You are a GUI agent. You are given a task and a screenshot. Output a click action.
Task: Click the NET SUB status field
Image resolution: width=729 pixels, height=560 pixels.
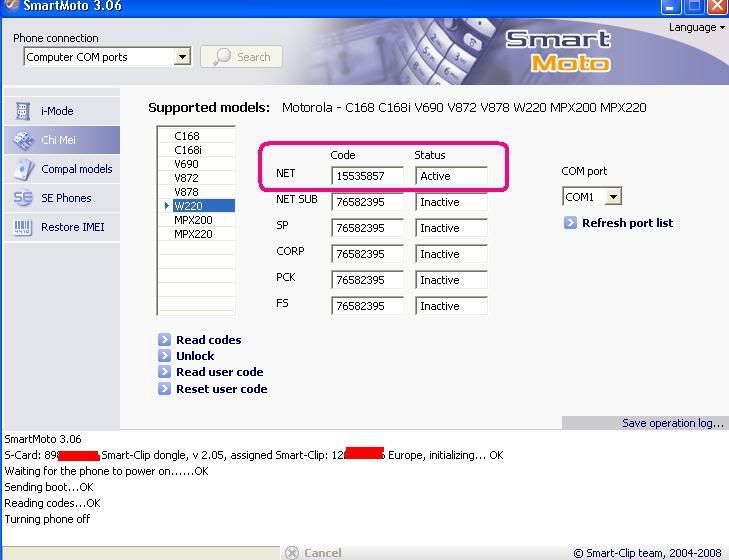click(451, 202)
